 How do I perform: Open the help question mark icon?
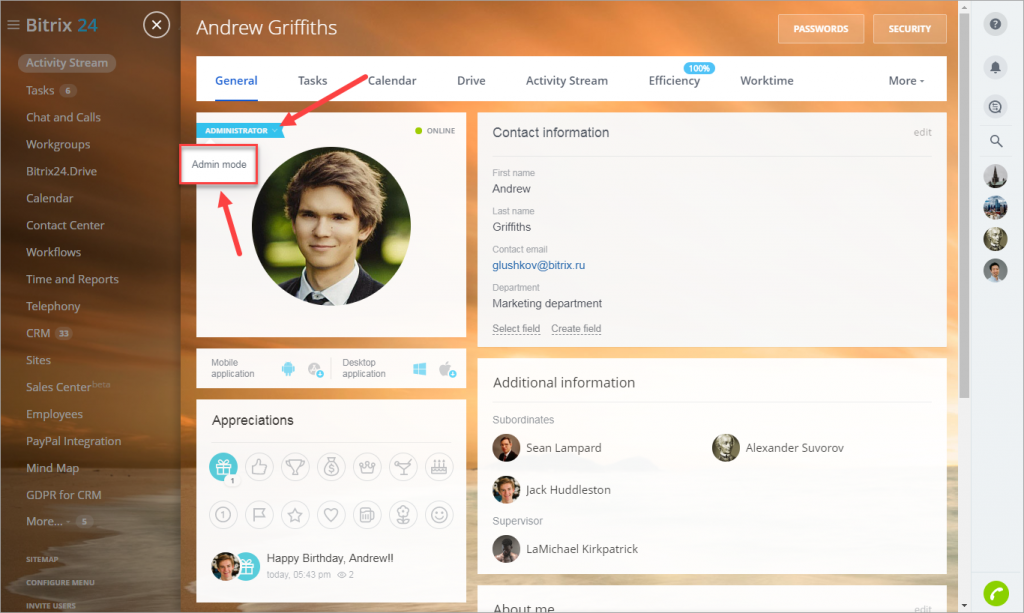[x=995, y=24]
